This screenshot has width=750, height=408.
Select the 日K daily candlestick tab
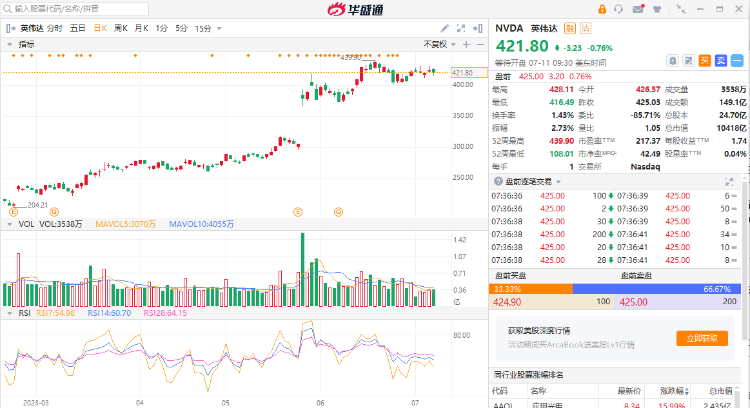100,29
